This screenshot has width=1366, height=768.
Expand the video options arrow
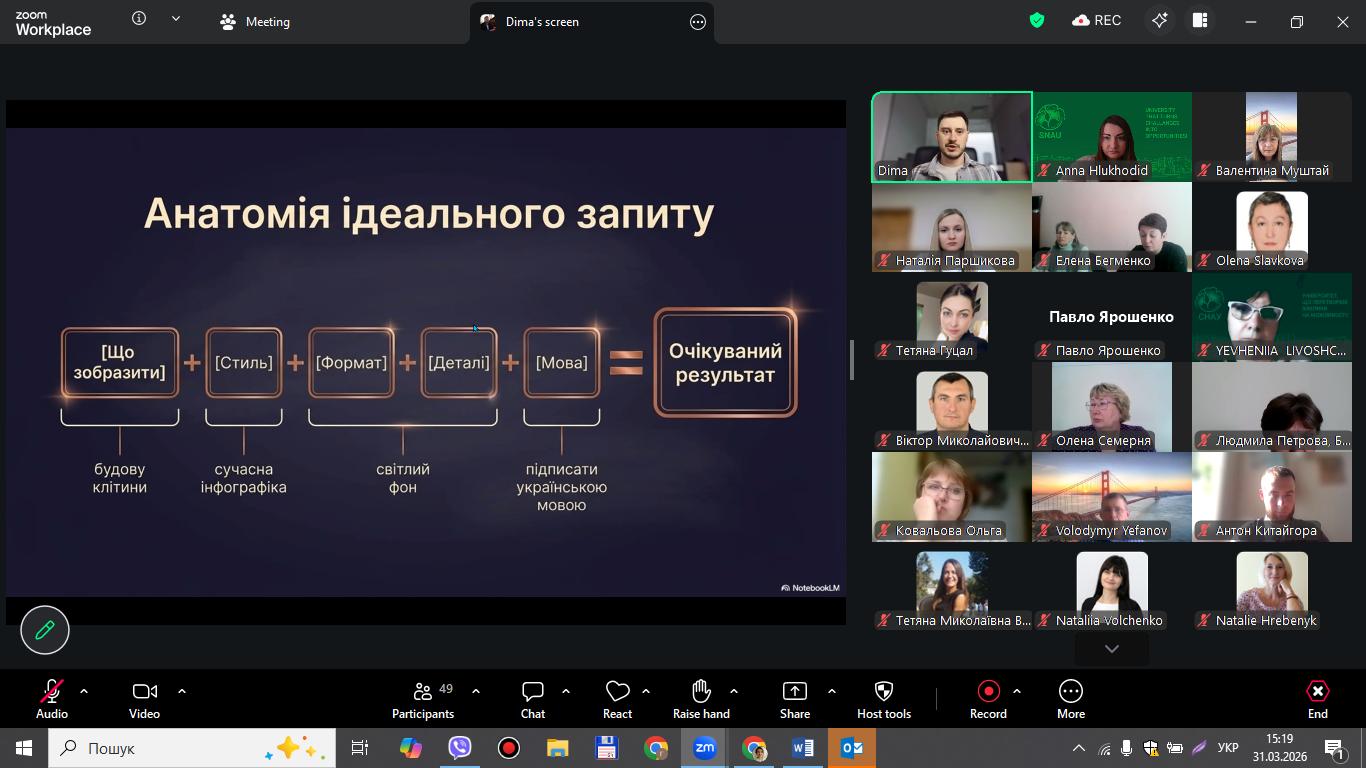(182, 691)
